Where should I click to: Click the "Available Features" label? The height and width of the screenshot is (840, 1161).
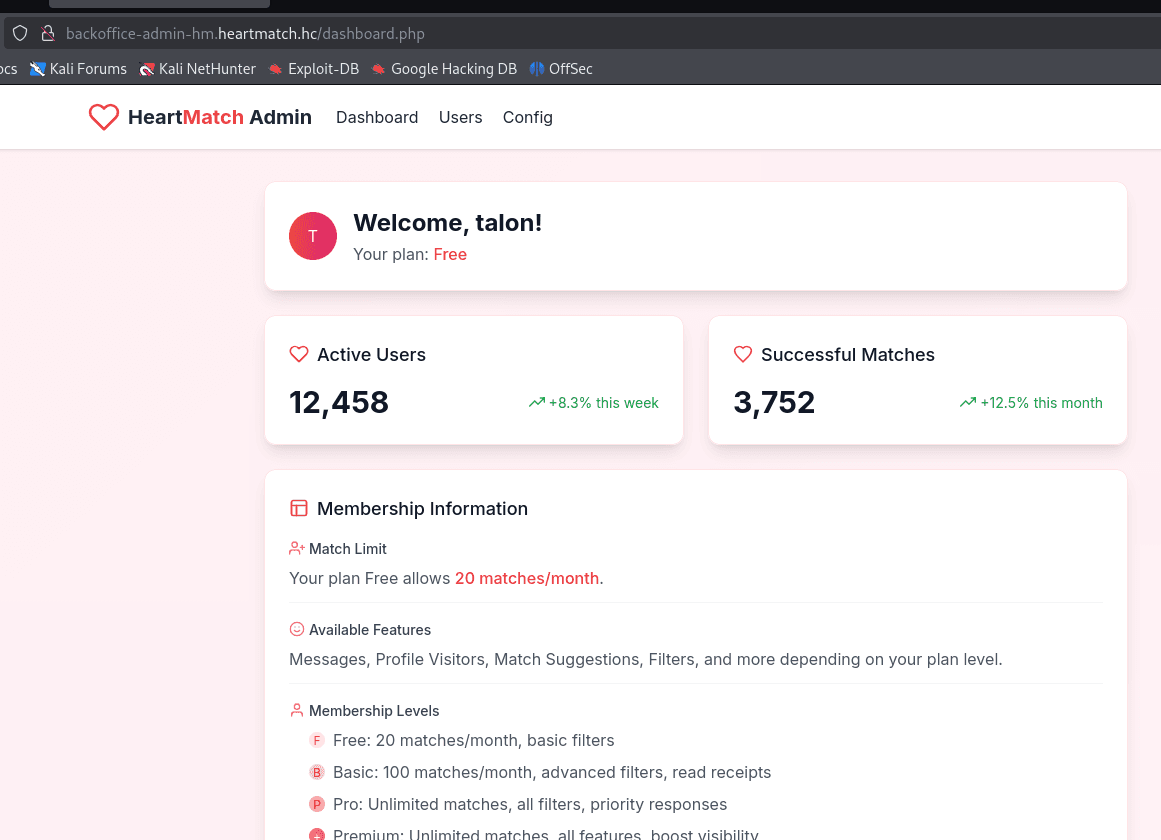[x=369, y=630]
